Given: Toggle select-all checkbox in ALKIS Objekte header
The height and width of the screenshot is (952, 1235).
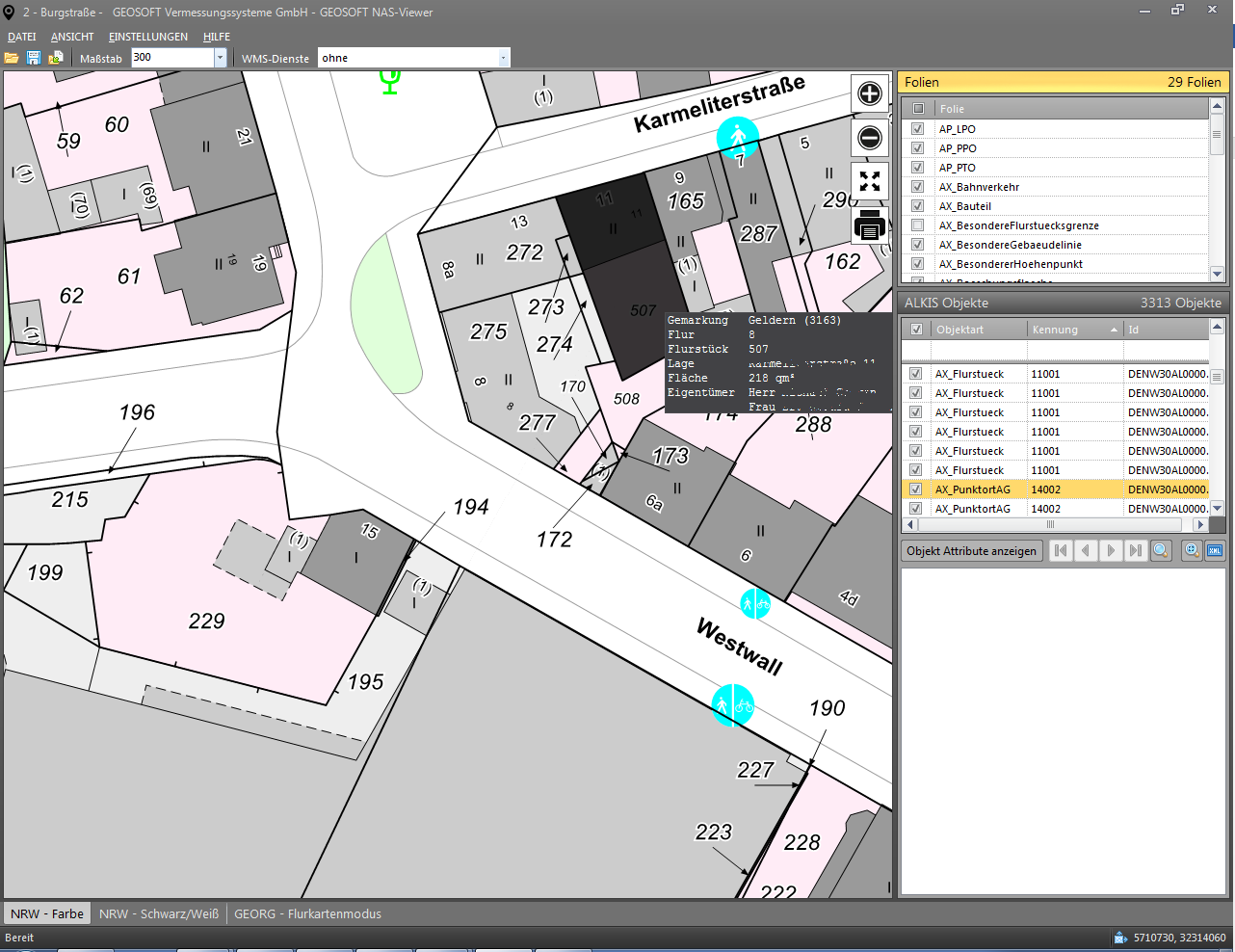Looking at the screenshot, I should 916,329.
